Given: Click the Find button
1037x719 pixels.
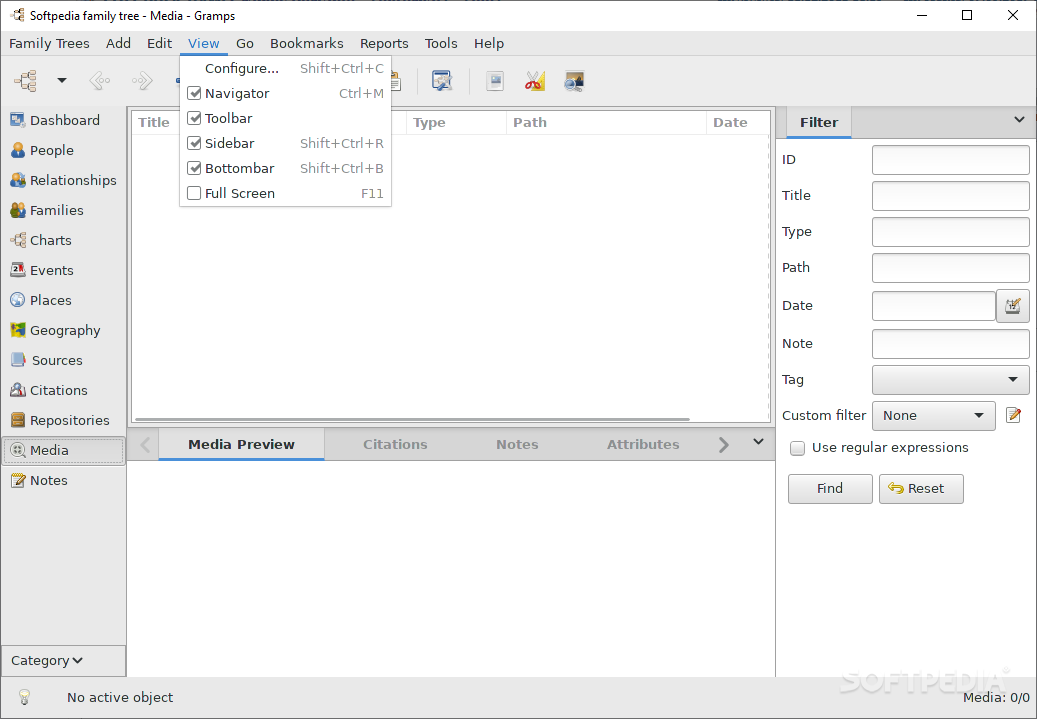Looking at the screenshot, I should [x=830, y=489].
